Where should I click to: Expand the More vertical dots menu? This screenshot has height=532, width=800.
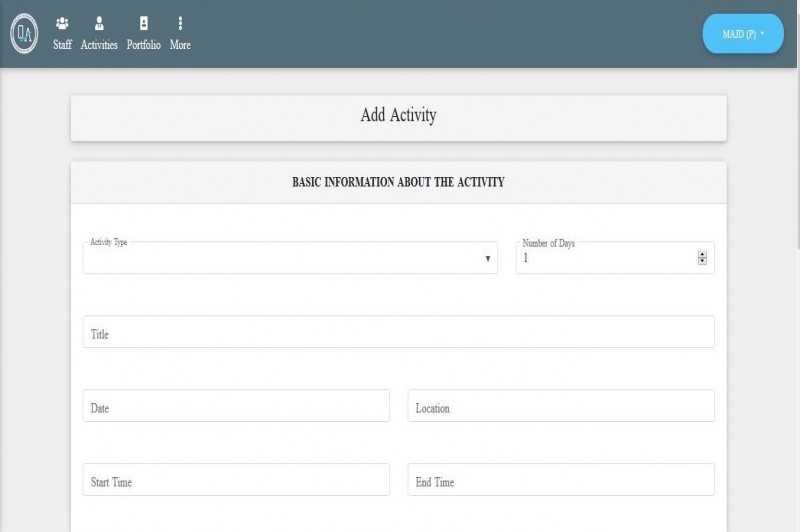(180, 23)
